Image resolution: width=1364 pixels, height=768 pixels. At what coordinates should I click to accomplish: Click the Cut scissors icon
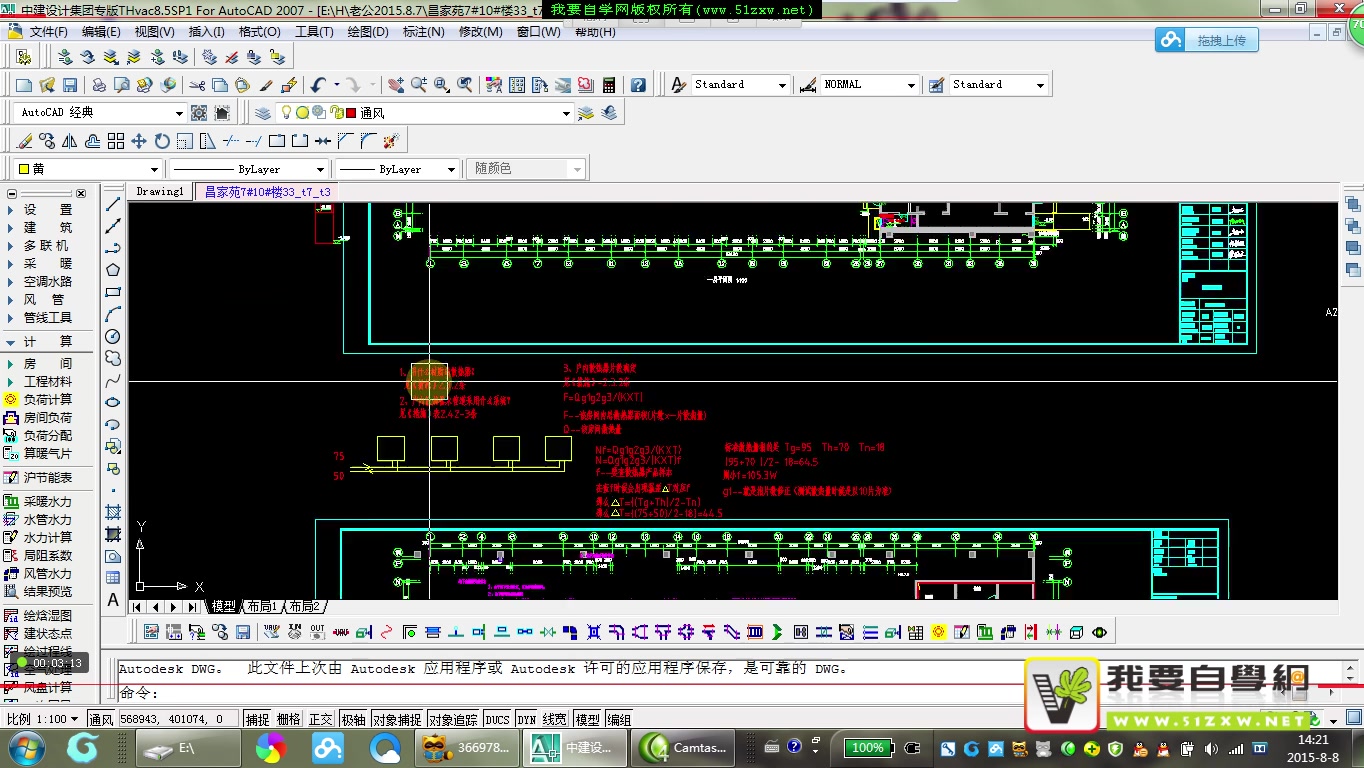[197, 85]
